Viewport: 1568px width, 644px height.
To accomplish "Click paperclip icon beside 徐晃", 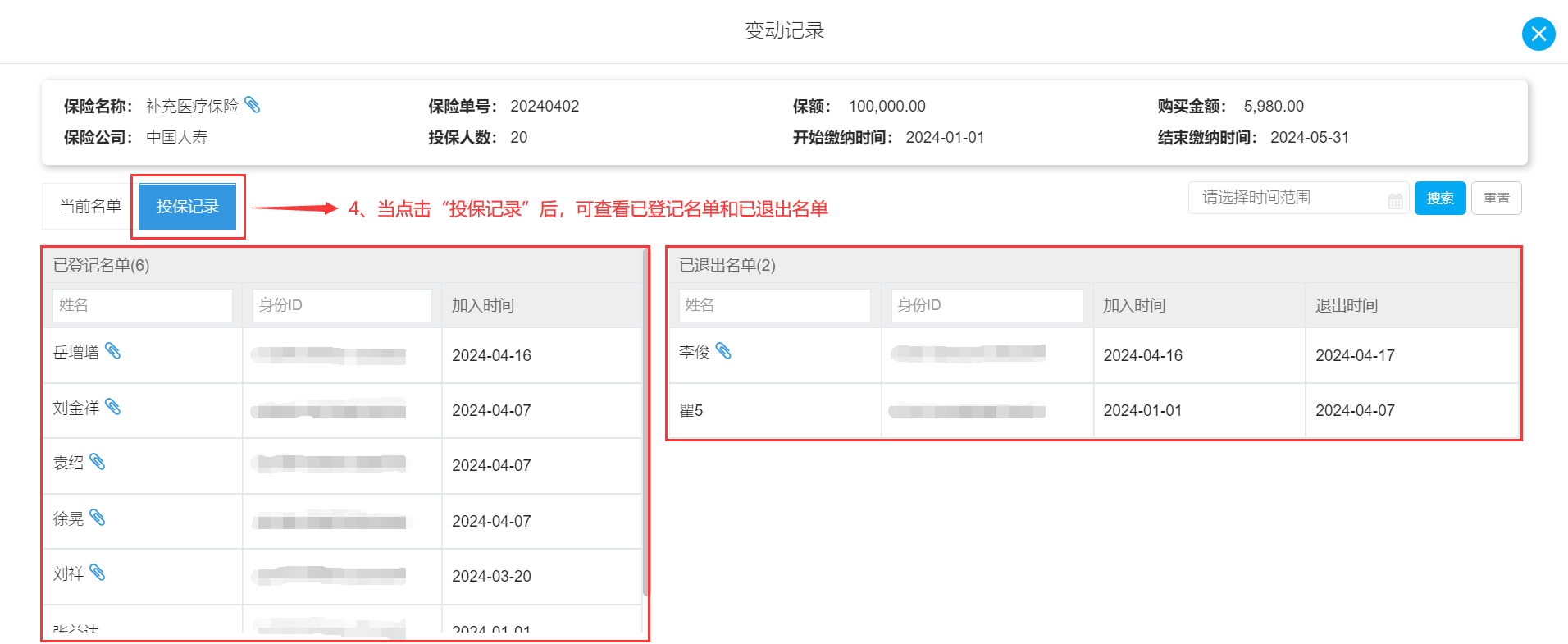I will pos(97,518).
